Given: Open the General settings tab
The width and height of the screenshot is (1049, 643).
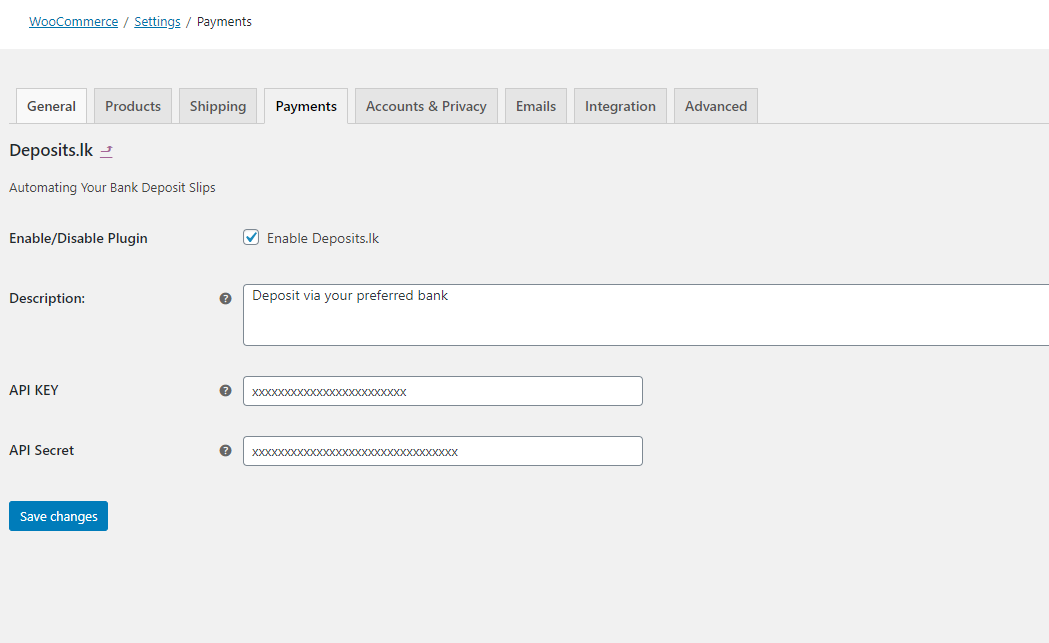Looking at the screenshot, I should [x=52, y=106].
